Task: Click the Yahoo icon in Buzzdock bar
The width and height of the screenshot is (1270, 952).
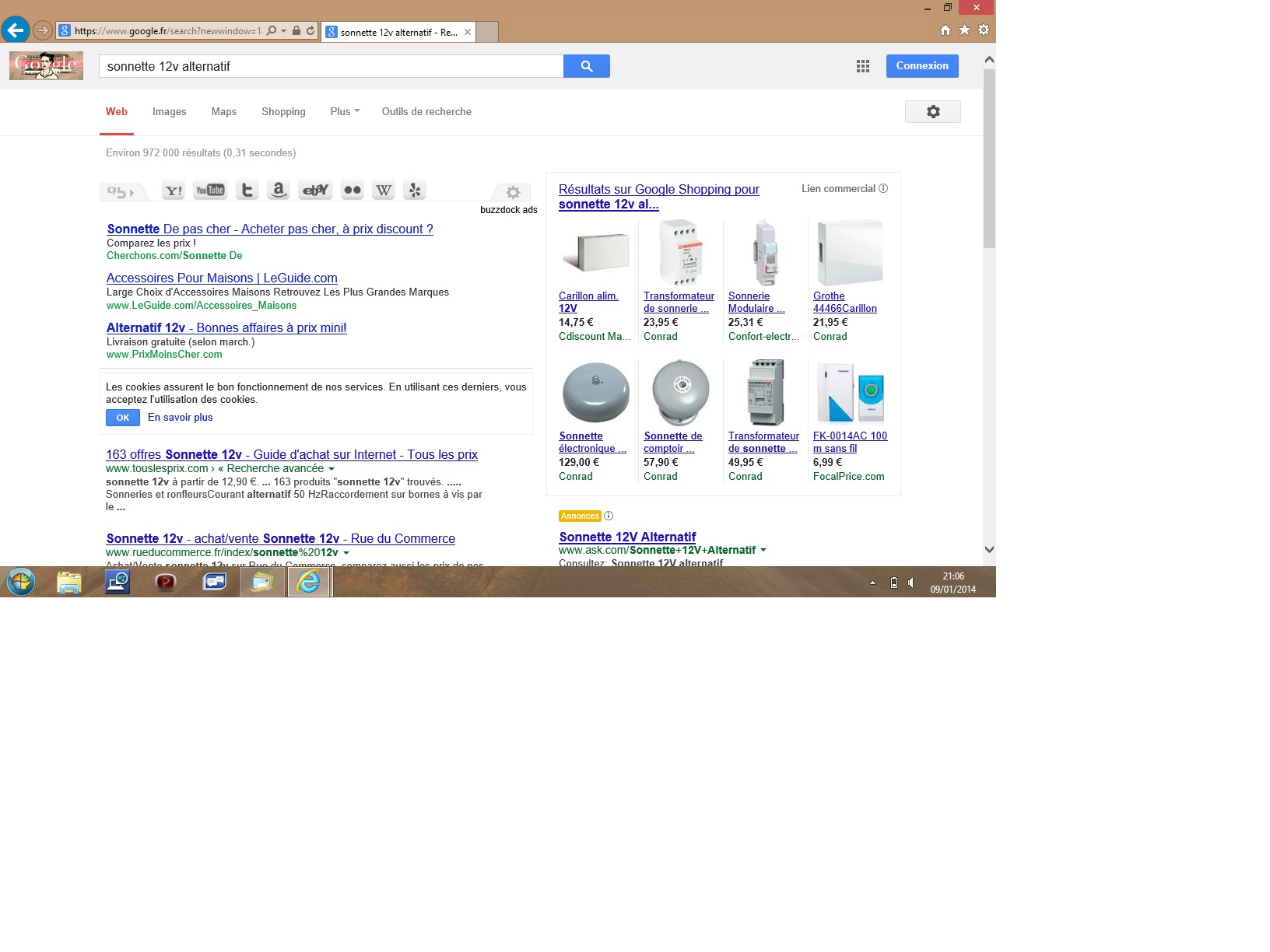Action: [x=174, y=191]
